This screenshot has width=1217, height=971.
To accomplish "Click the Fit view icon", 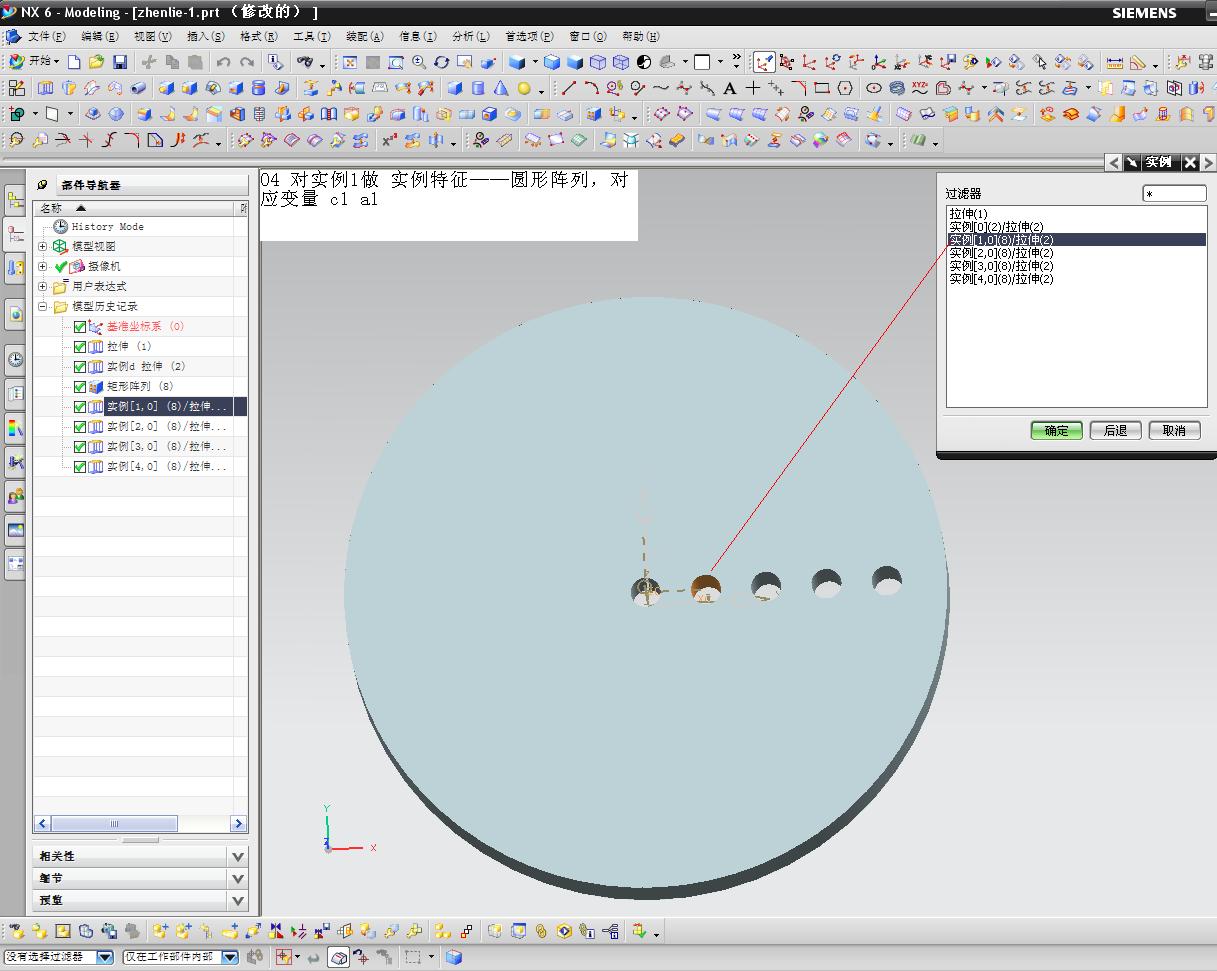I will [x=349, y=62].
